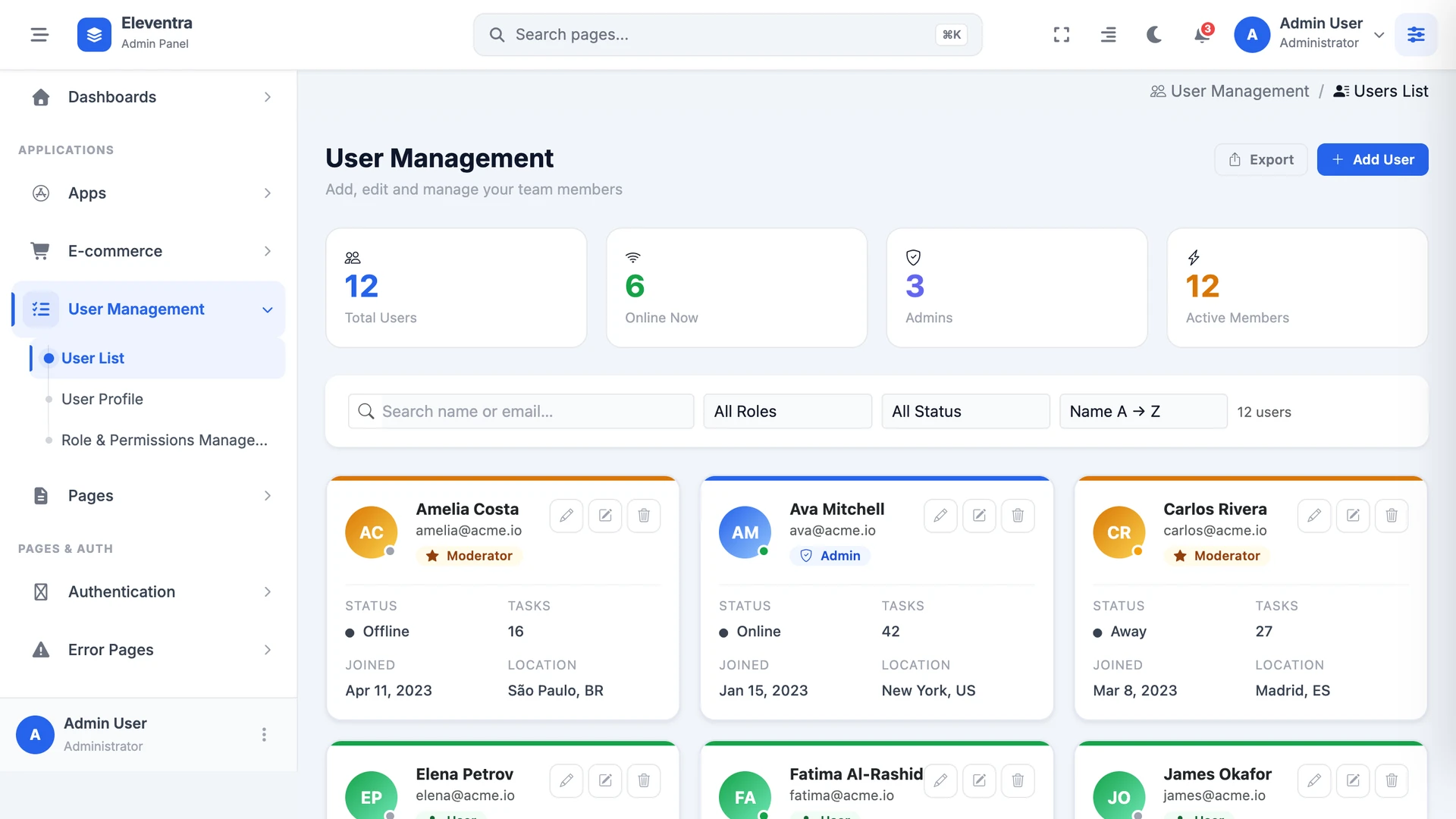
Task: Click pencil edit icon on Amelia Costa card
Action: click(x=566, y=516)
